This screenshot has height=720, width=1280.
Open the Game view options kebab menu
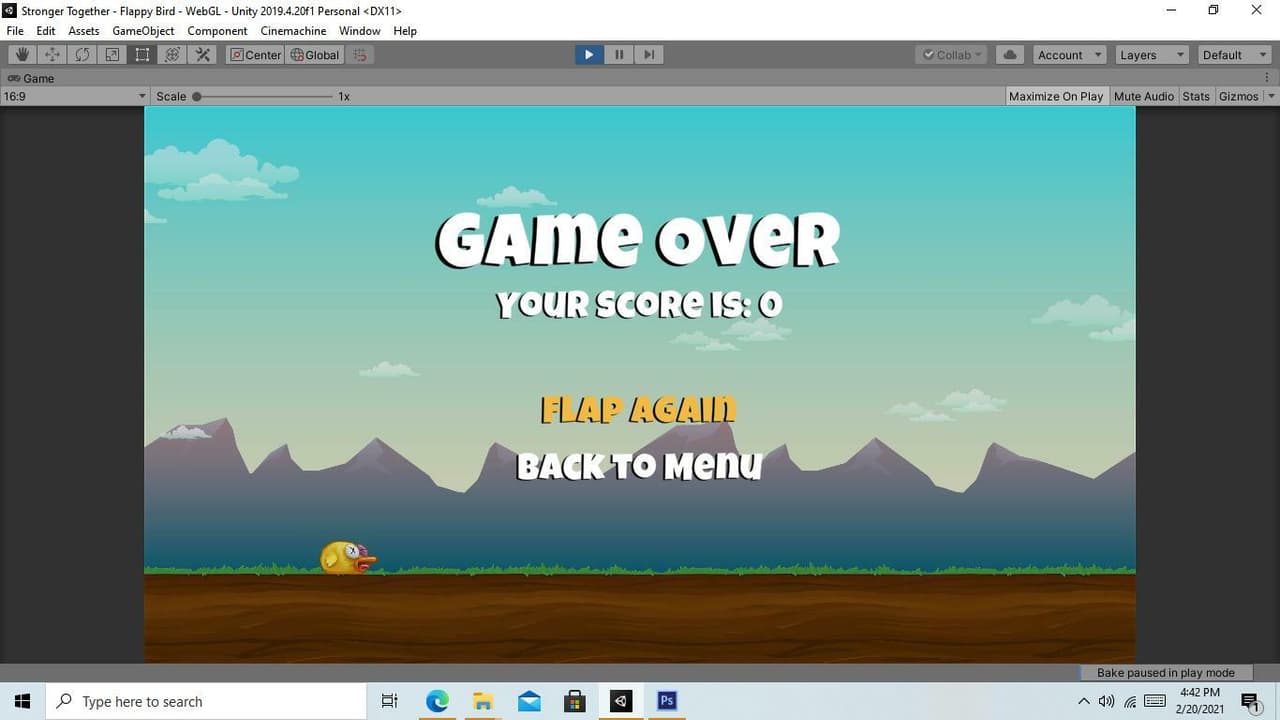click(1266, 78)
